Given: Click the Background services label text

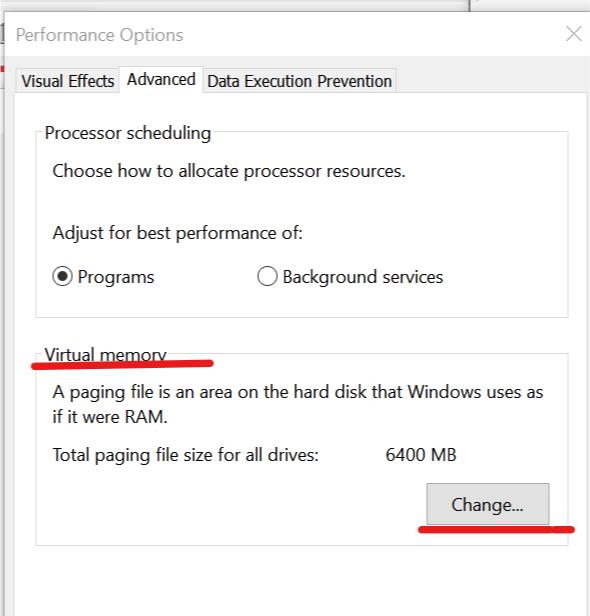Looking at the screenshot, I should tap(363, 277).
